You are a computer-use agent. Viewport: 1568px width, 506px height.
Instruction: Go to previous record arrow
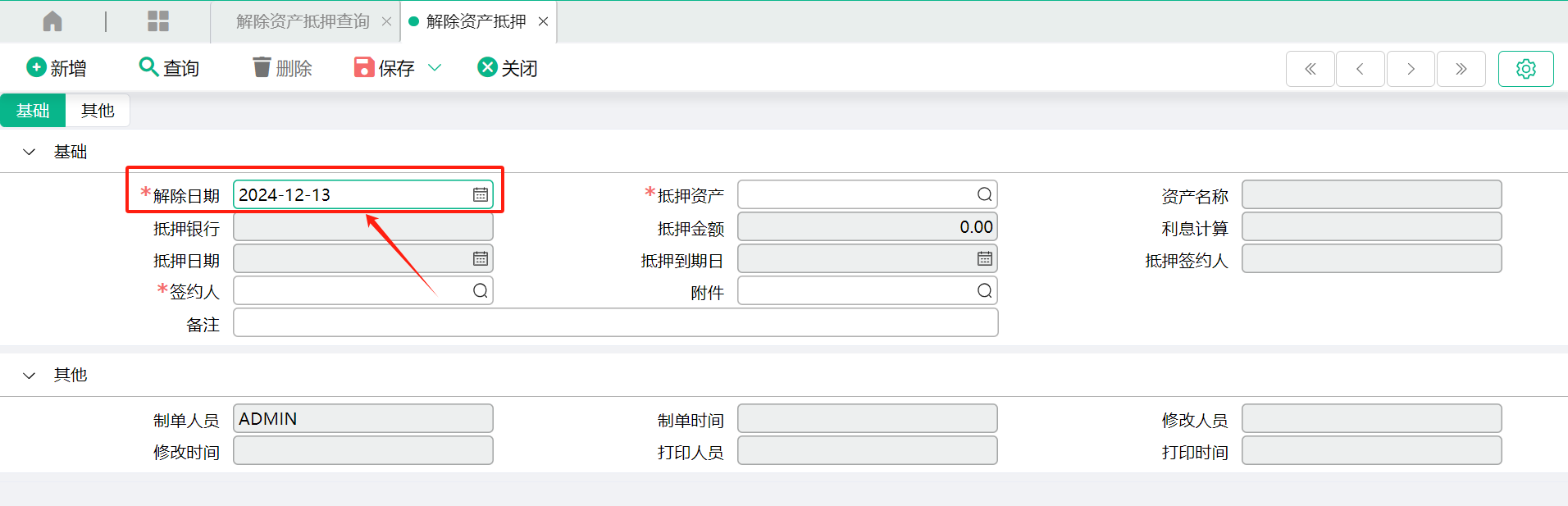coord(1361,69)
